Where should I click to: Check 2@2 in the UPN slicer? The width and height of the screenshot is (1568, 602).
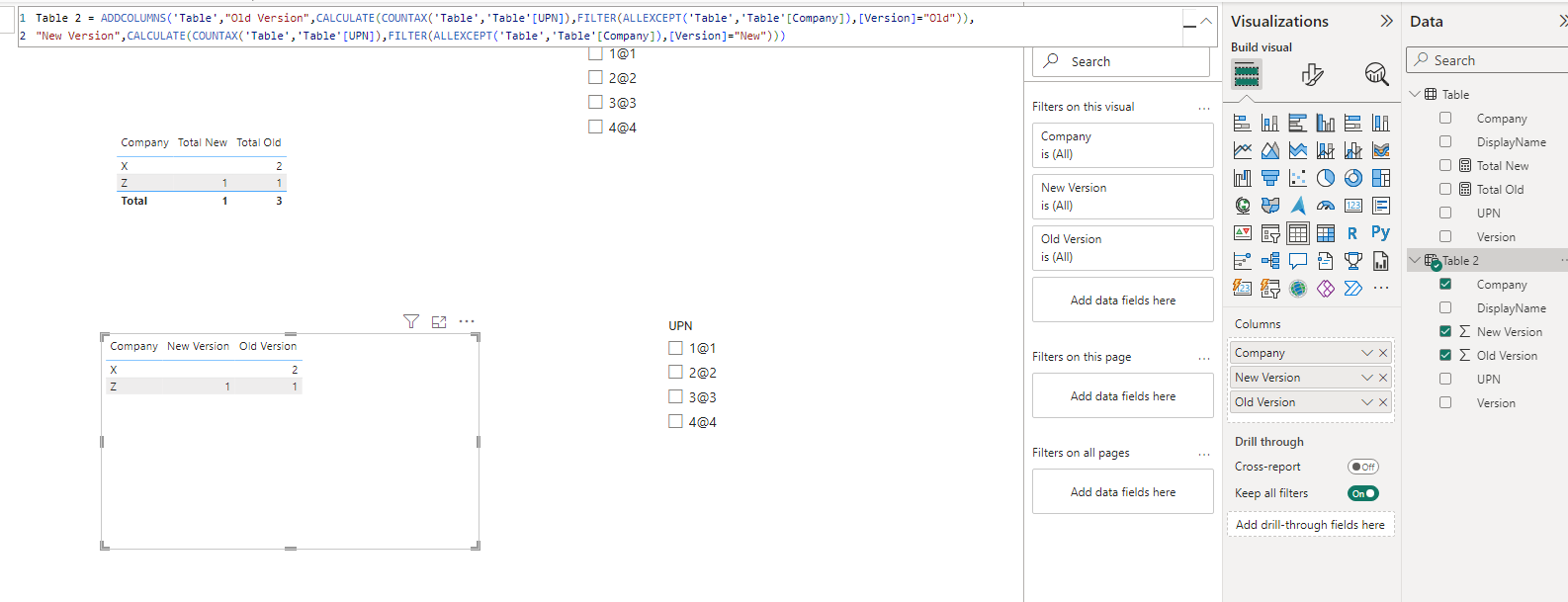tap(676, 373)
